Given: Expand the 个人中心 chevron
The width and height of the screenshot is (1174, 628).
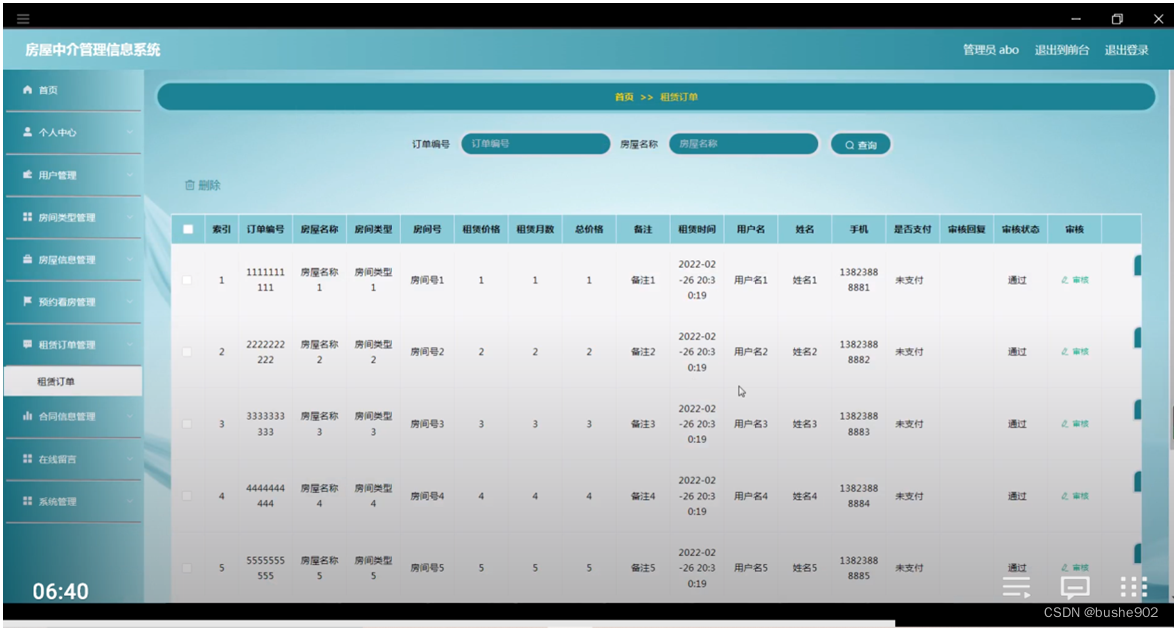Looking at the screenshot, I should (x=130, y=132).
